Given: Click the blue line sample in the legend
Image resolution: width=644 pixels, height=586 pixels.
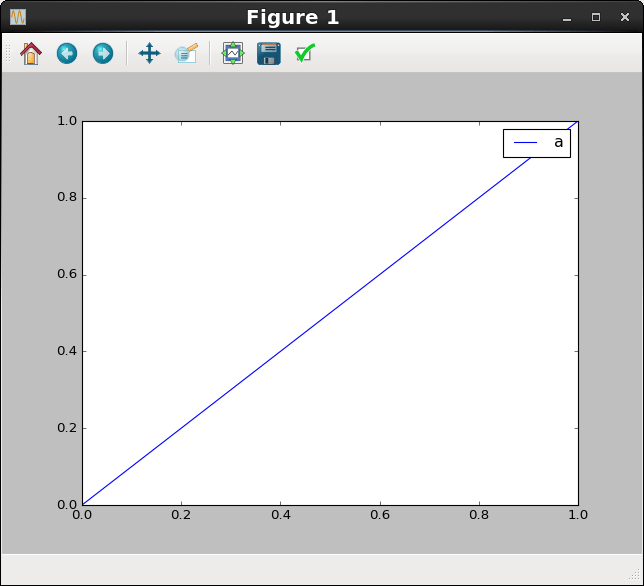Looking at the screenshot, I should 525,142.
